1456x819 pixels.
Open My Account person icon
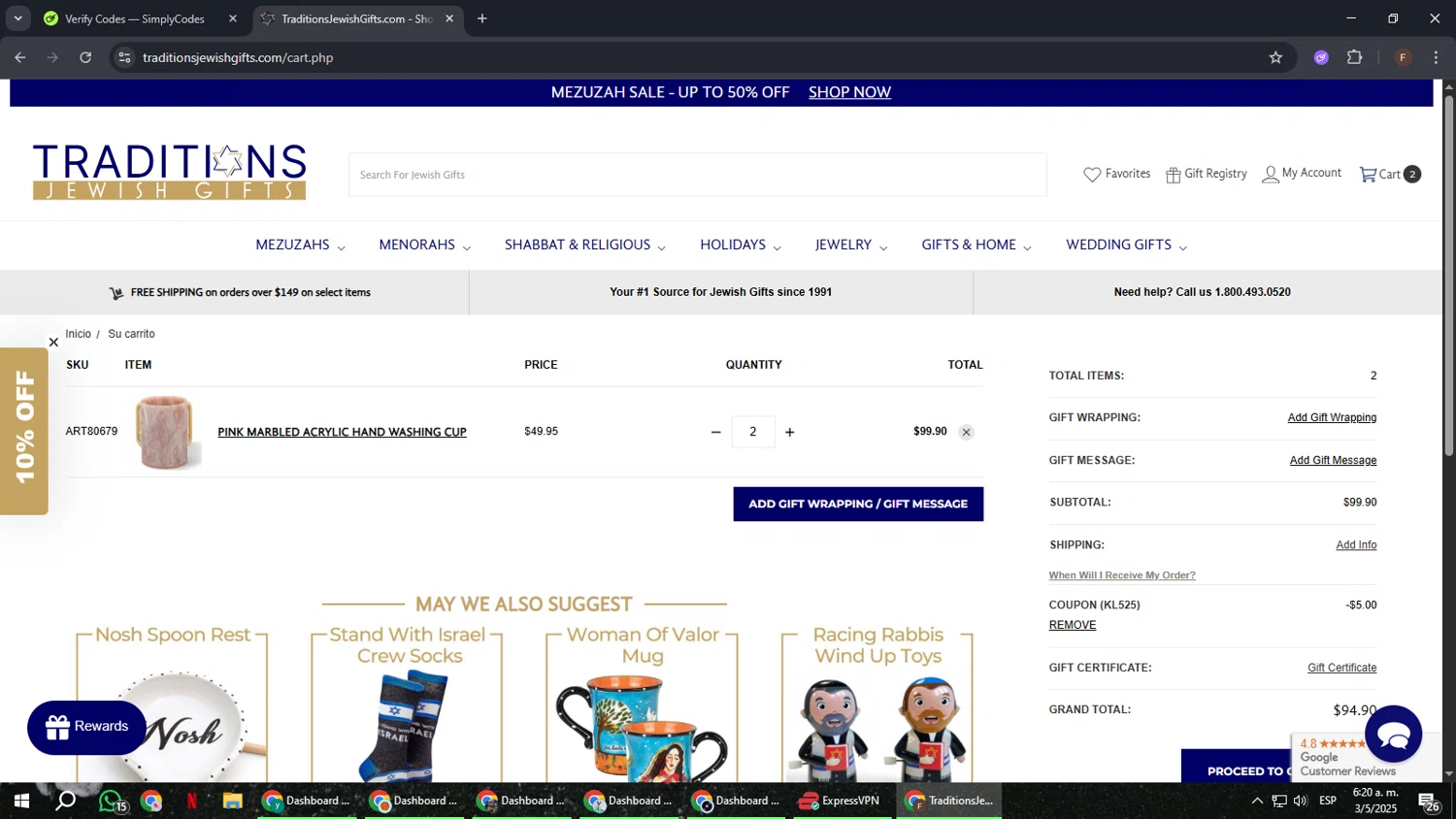click(1270, 175)
